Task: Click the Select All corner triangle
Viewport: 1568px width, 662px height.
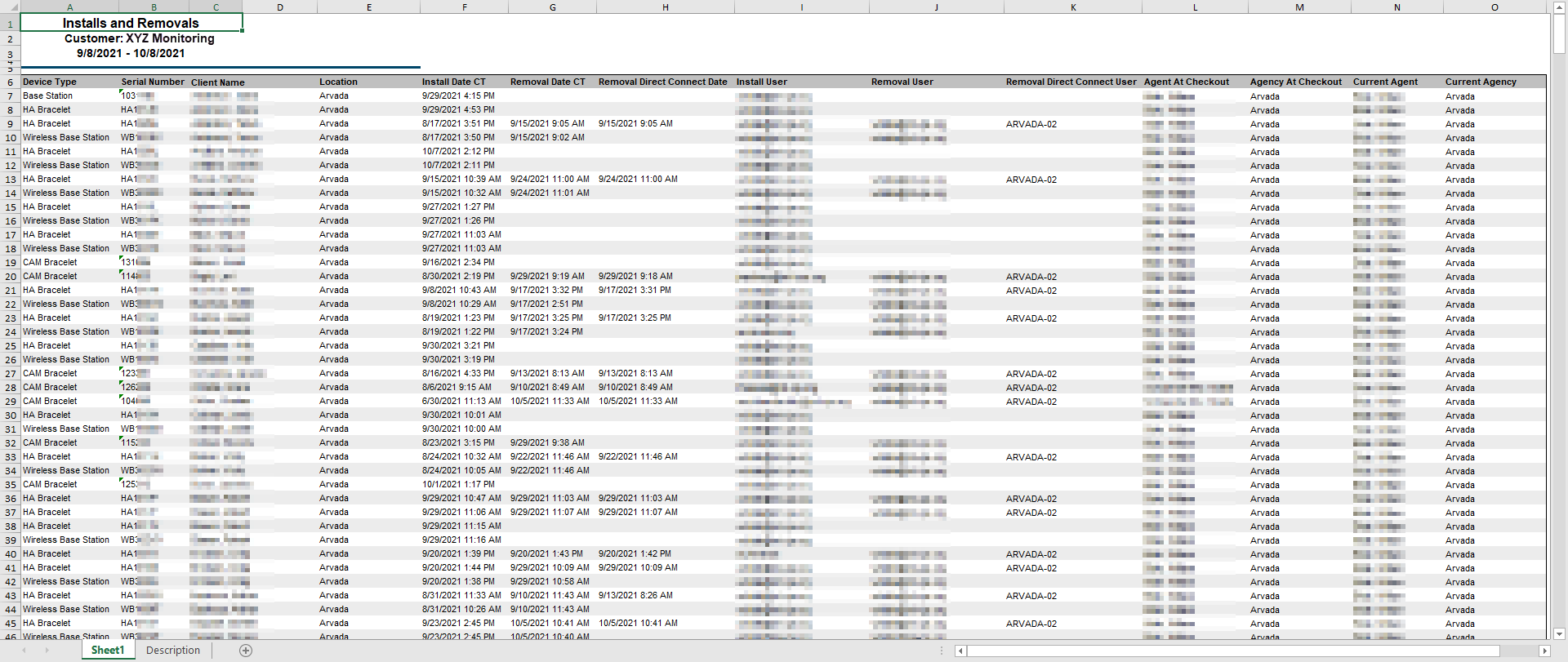Action: click(x=10, y=7)
